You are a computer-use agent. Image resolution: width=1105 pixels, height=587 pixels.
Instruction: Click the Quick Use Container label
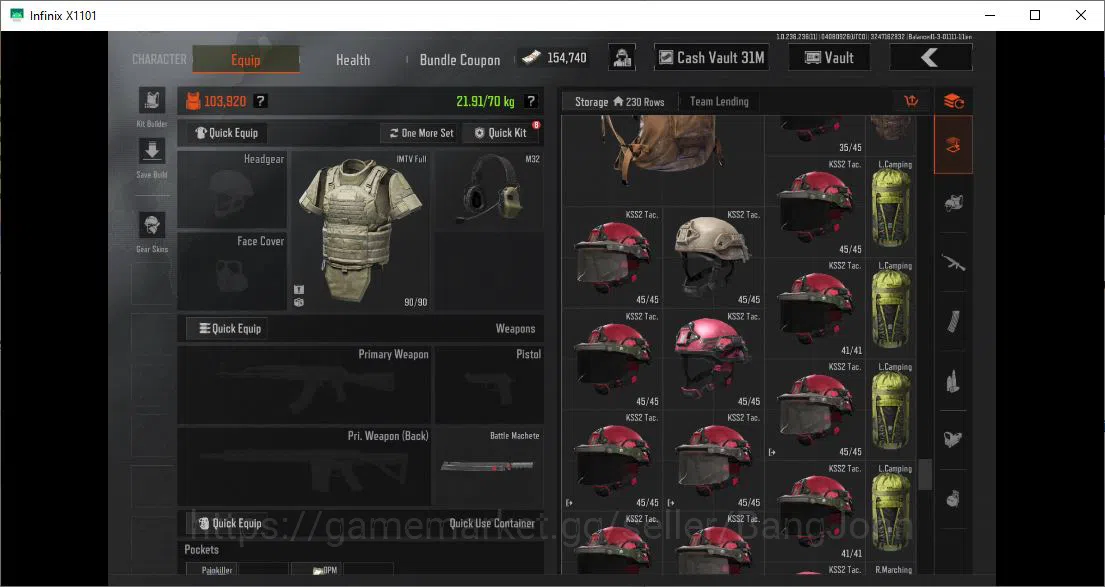492,523
